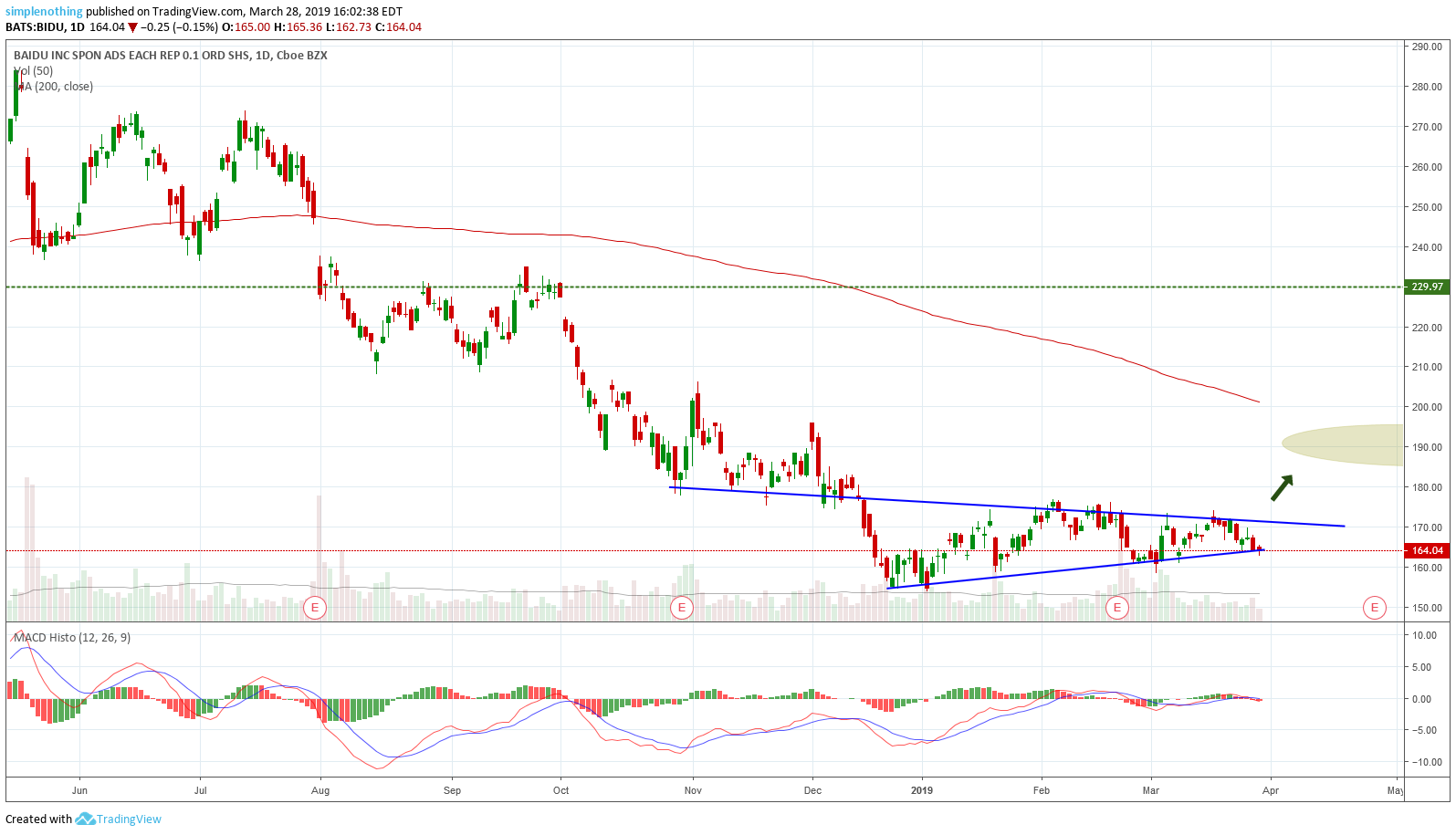1456x835 pixels.
Task: Select the green 229.97 price level label
Action: (x=1428, y=287)
